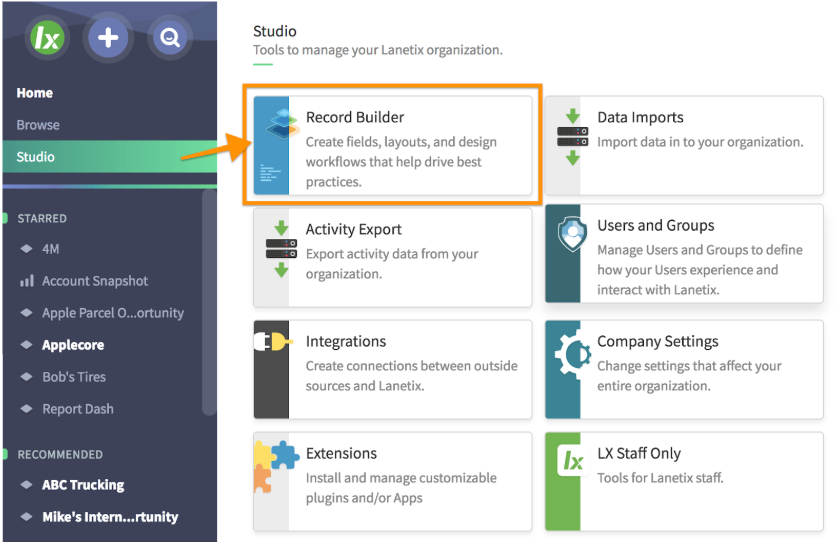This screenshot has height=542, width=836.
Task: Click the plus create button
Action: coord(108,38)
